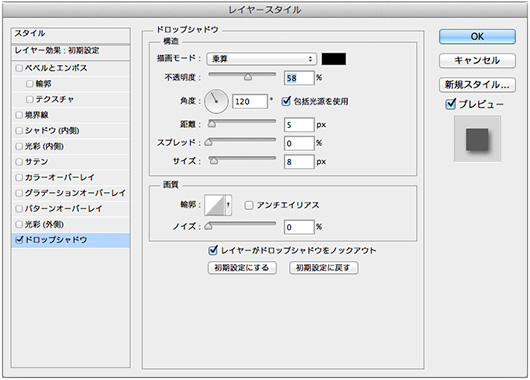The height and width of the screenshot is (380, 530).
Task: Click the キャンセル button
Action: pyautogui.click(x=477, y=61)
